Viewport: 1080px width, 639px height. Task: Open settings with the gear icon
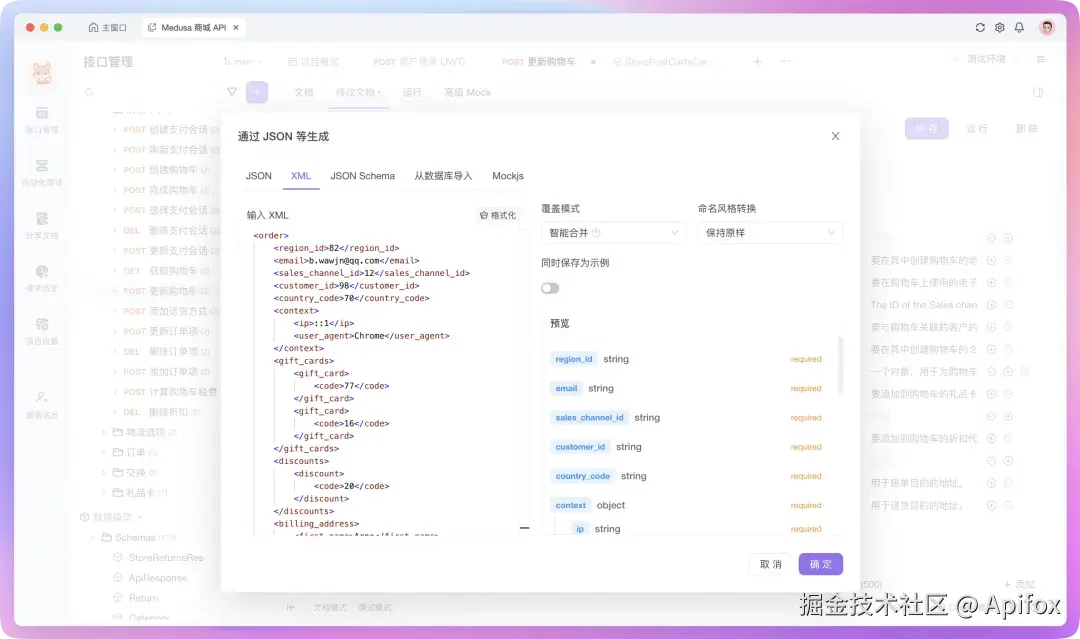(x=1000, y=27)
